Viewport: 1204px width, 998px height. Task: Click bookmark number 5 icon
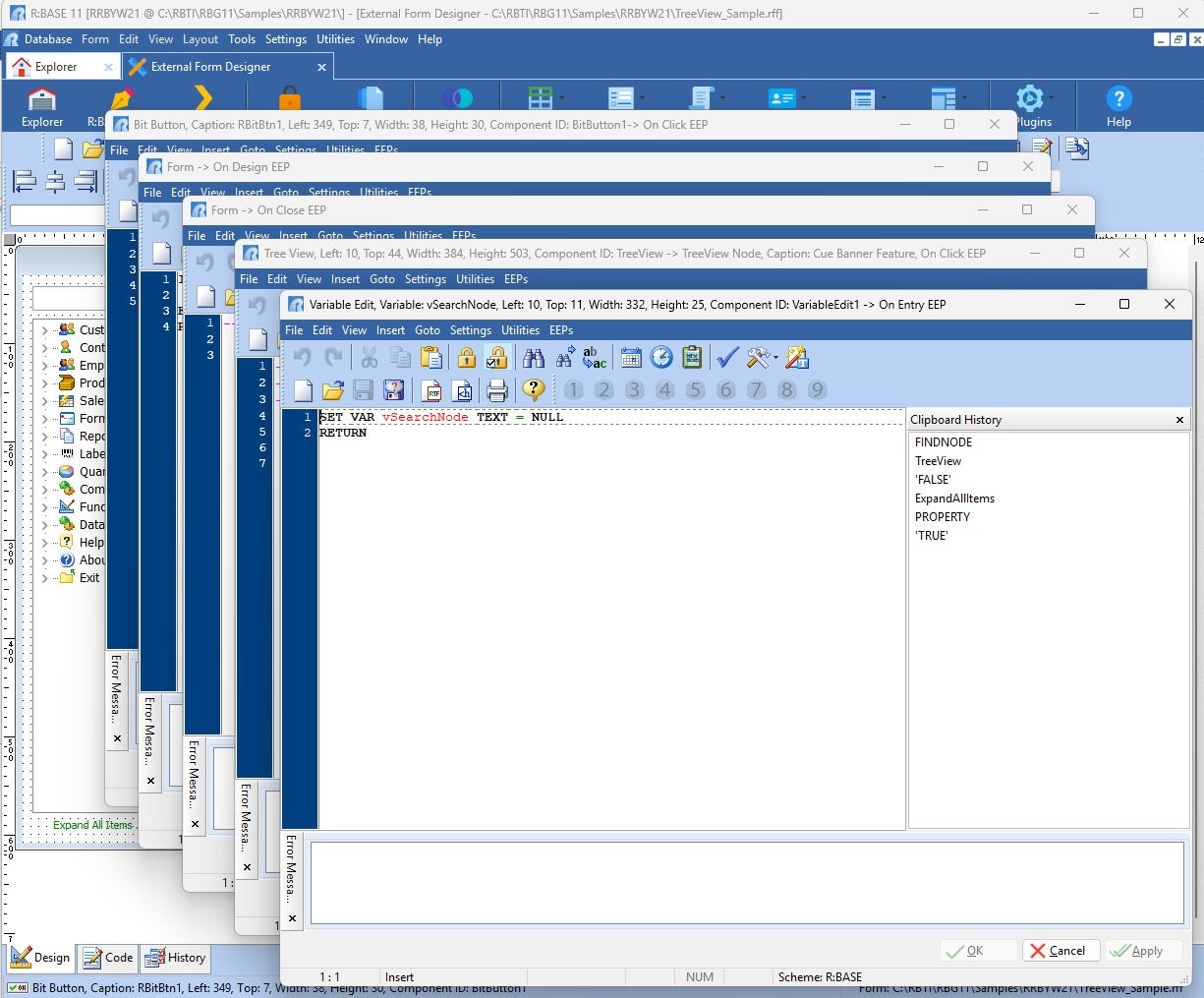(696, 390)
